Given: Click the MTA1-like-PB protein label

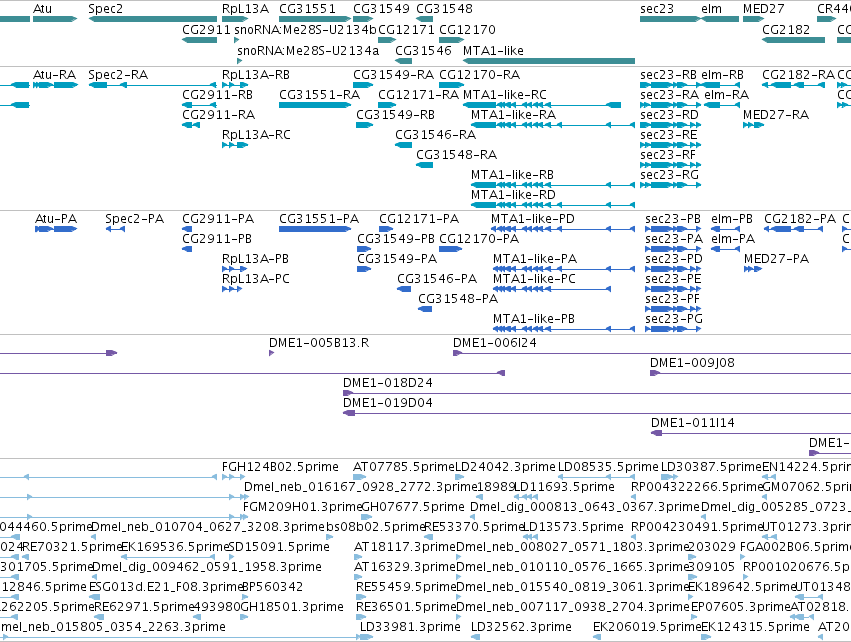Looking at the screenshot, I should (x=534, y=319).
